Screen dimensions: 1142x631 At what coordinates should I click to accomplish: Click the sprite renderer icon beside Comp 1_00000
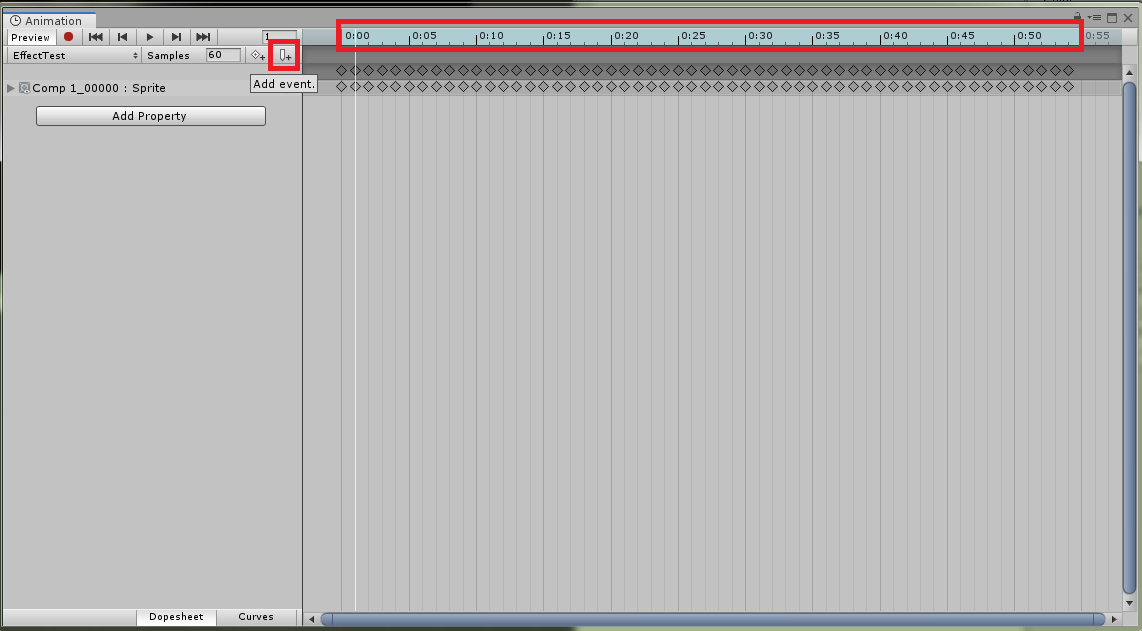[25, 88]
